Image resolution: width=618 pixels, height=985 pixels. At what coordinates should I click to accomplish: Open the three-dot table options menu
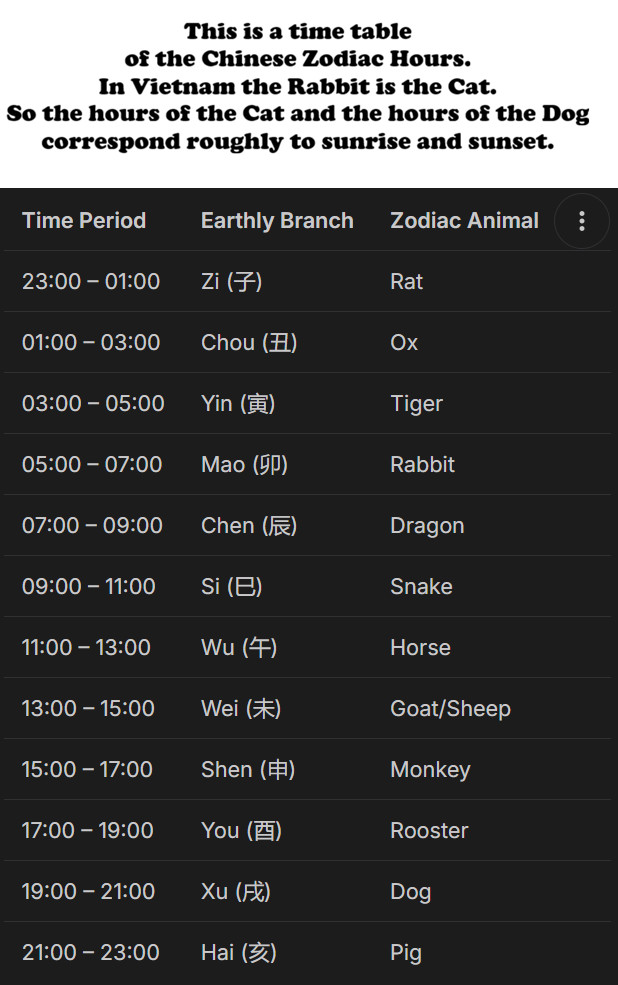point(582,221)
